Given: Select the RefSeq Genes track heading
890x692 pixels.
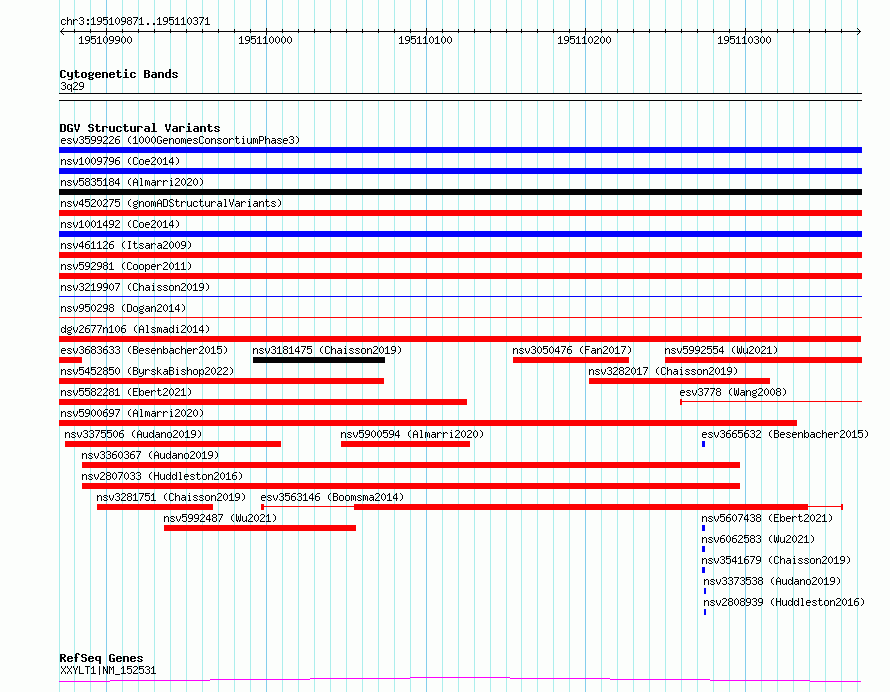Looking at the screenshot, I should tap(101, 659).
